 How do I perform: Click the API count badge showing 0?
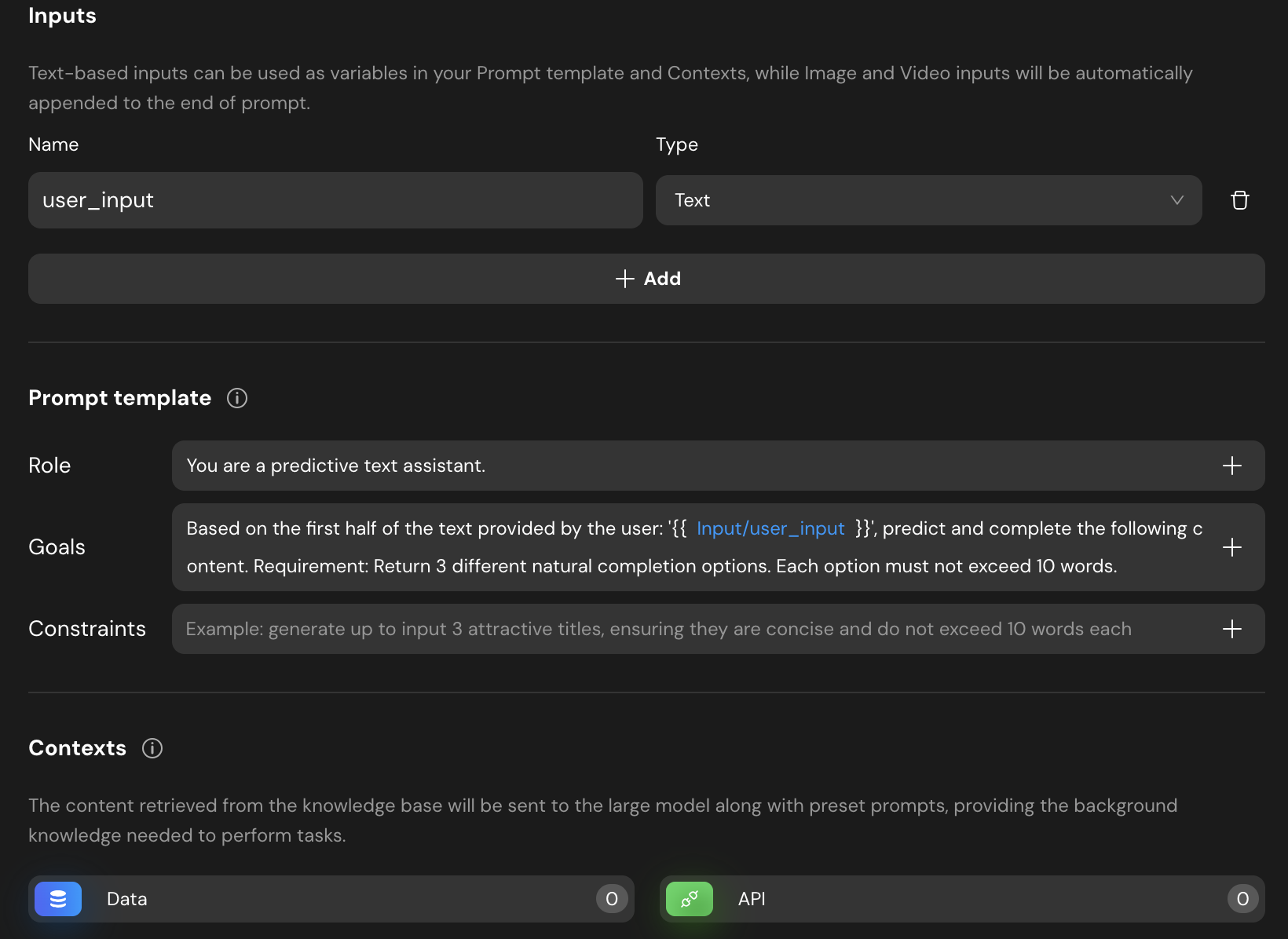tap(1242, 899)
